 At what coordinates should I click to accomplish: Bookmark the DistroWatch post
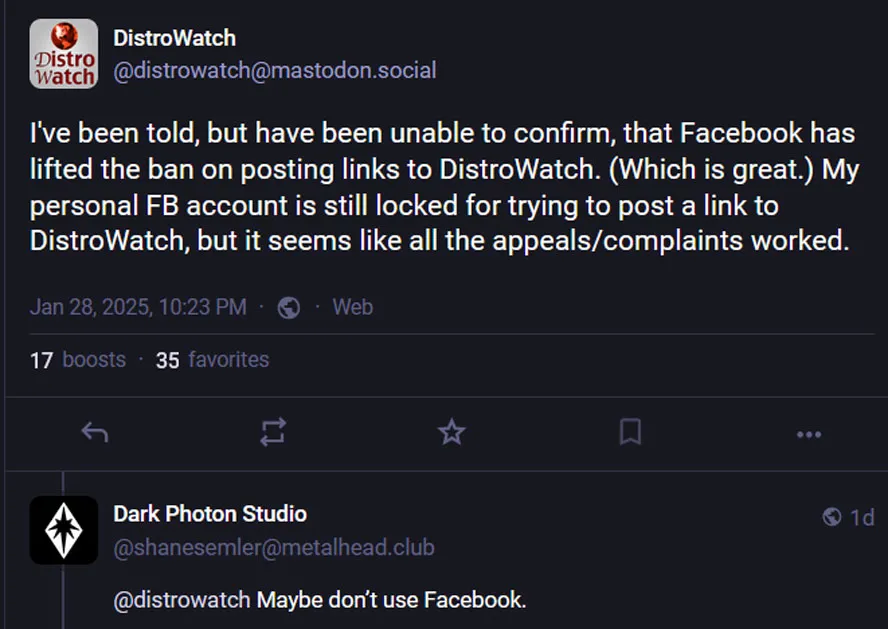[x=630, y=432]
